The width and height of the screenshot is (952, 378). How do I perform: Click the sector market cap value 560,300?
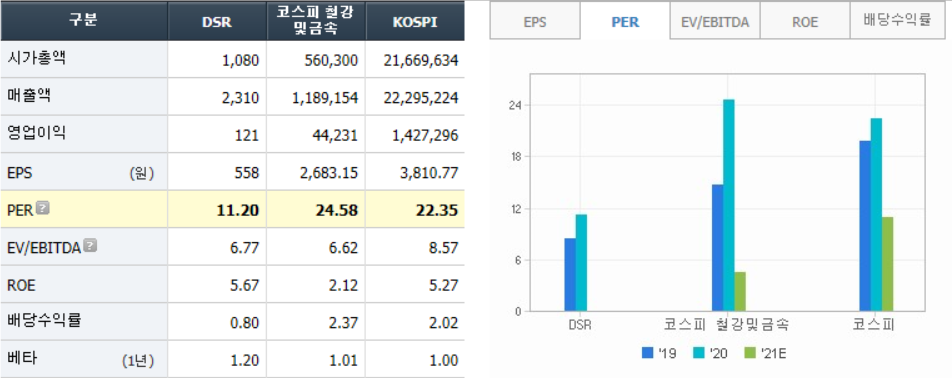click(x=332, y=60)
